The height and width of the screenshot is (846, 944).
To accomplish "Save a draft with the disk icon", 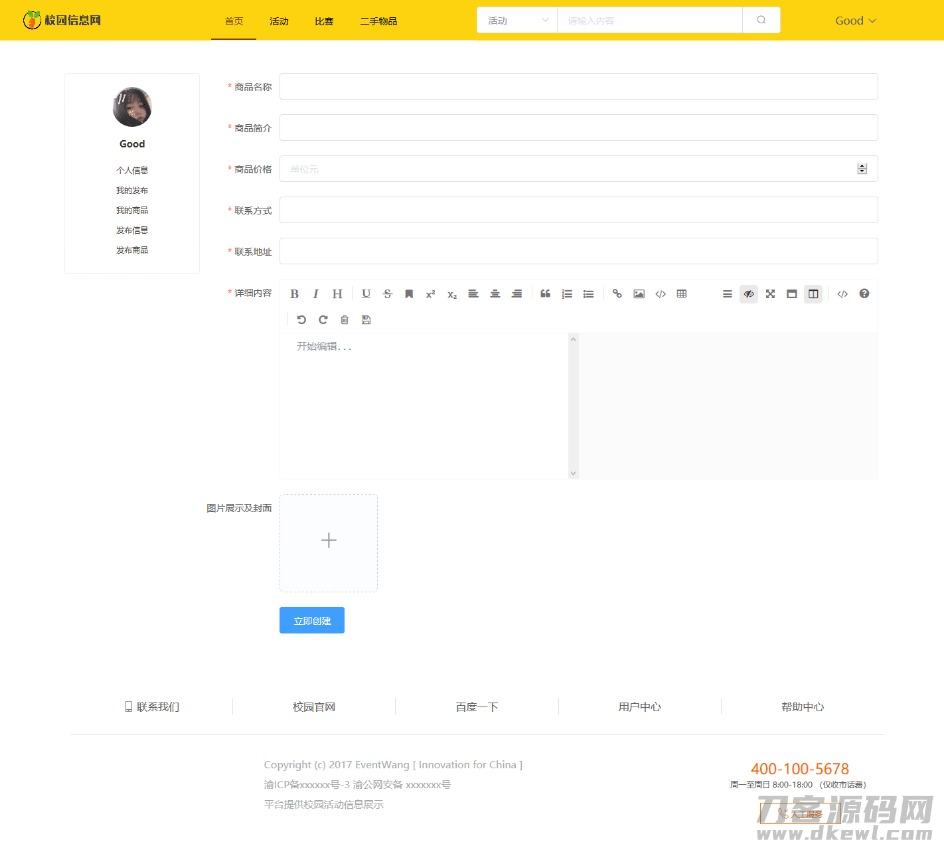I will point(366,319).
